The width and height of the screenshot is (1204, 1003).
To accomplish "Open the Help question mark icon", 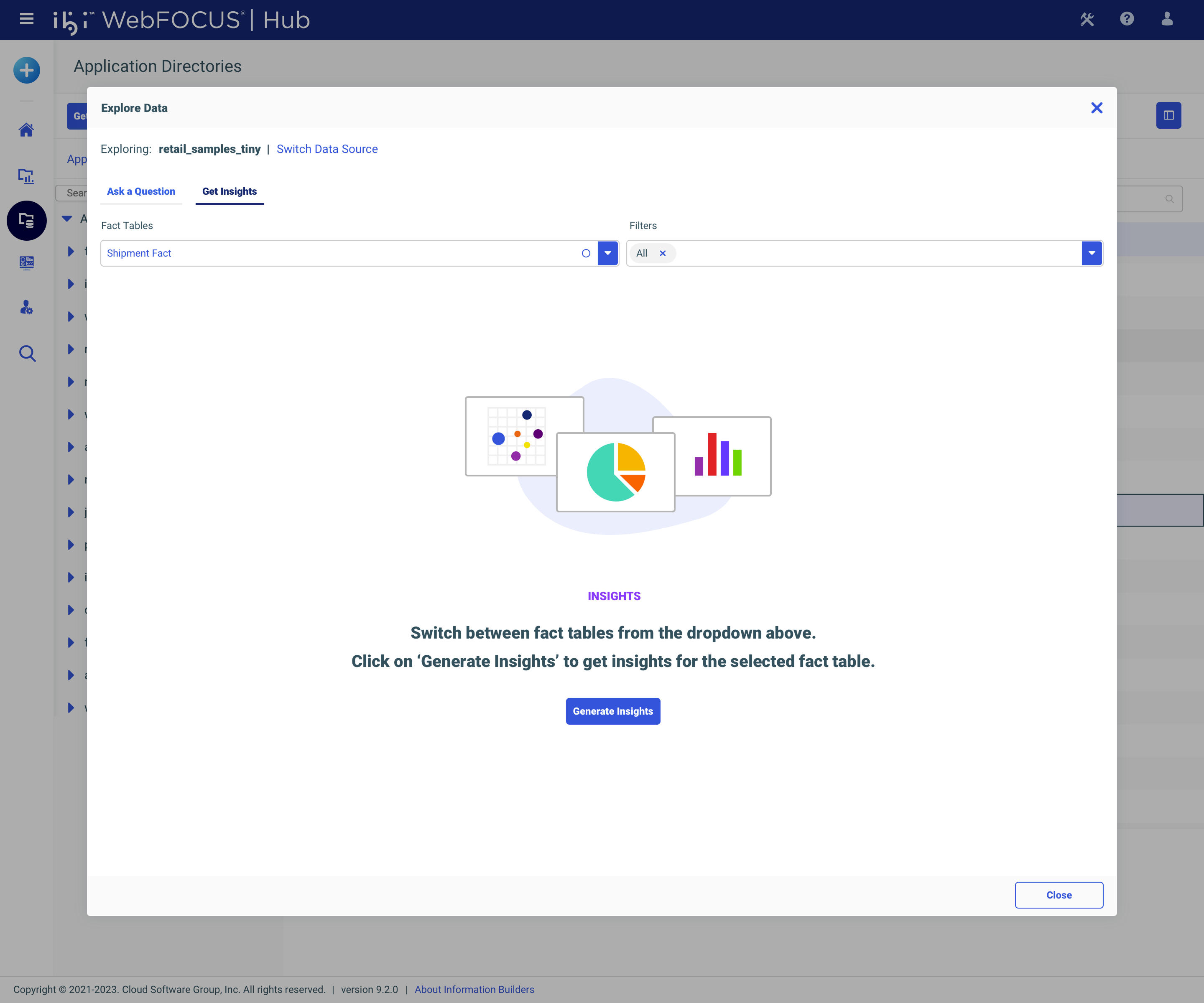I will 1126,20.
